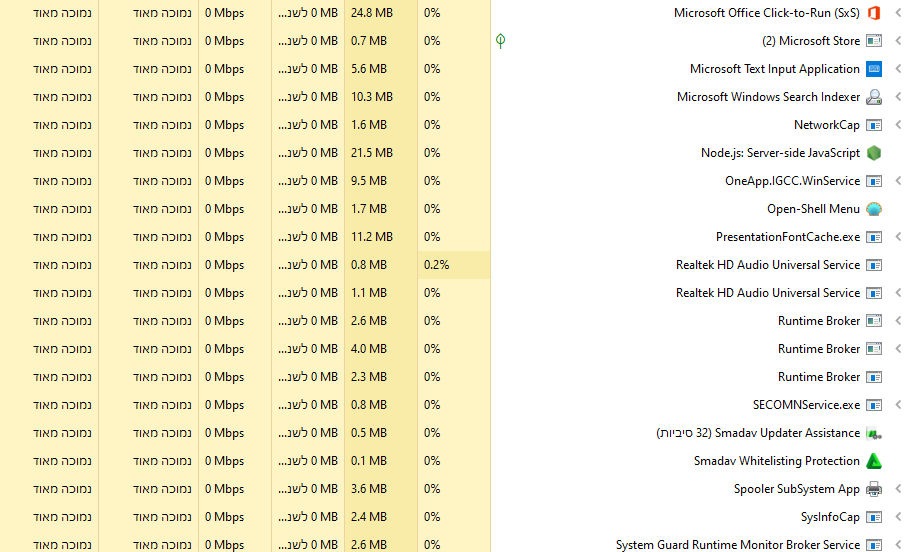Click the OneApp.IGCC.WinService icon
Image resolution: width=910 pixels, height=552 pixels.
pos(873,181)
